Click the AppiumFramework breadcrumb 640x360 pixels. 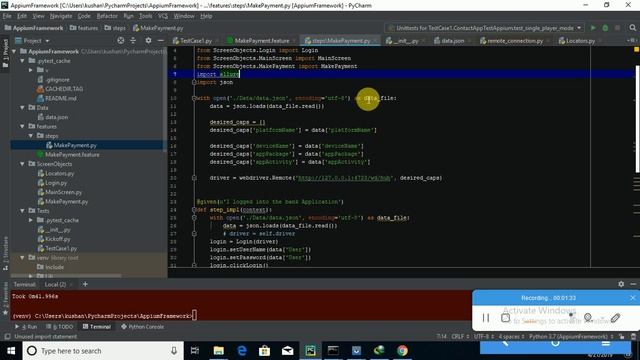34,28
